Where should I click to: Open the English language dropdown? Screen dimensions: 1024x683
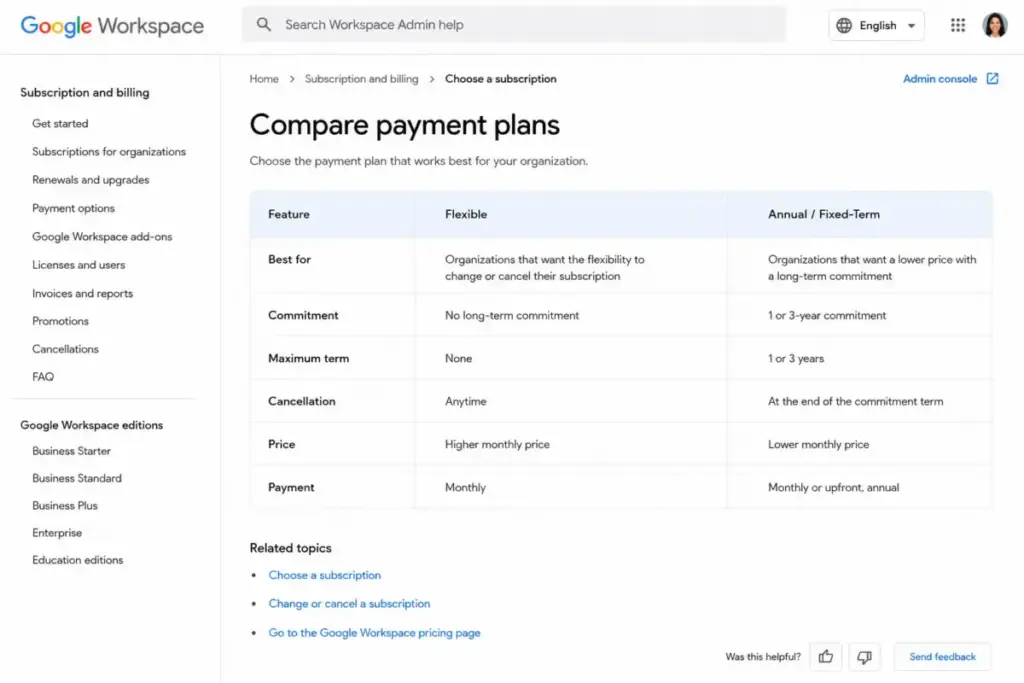876,25
